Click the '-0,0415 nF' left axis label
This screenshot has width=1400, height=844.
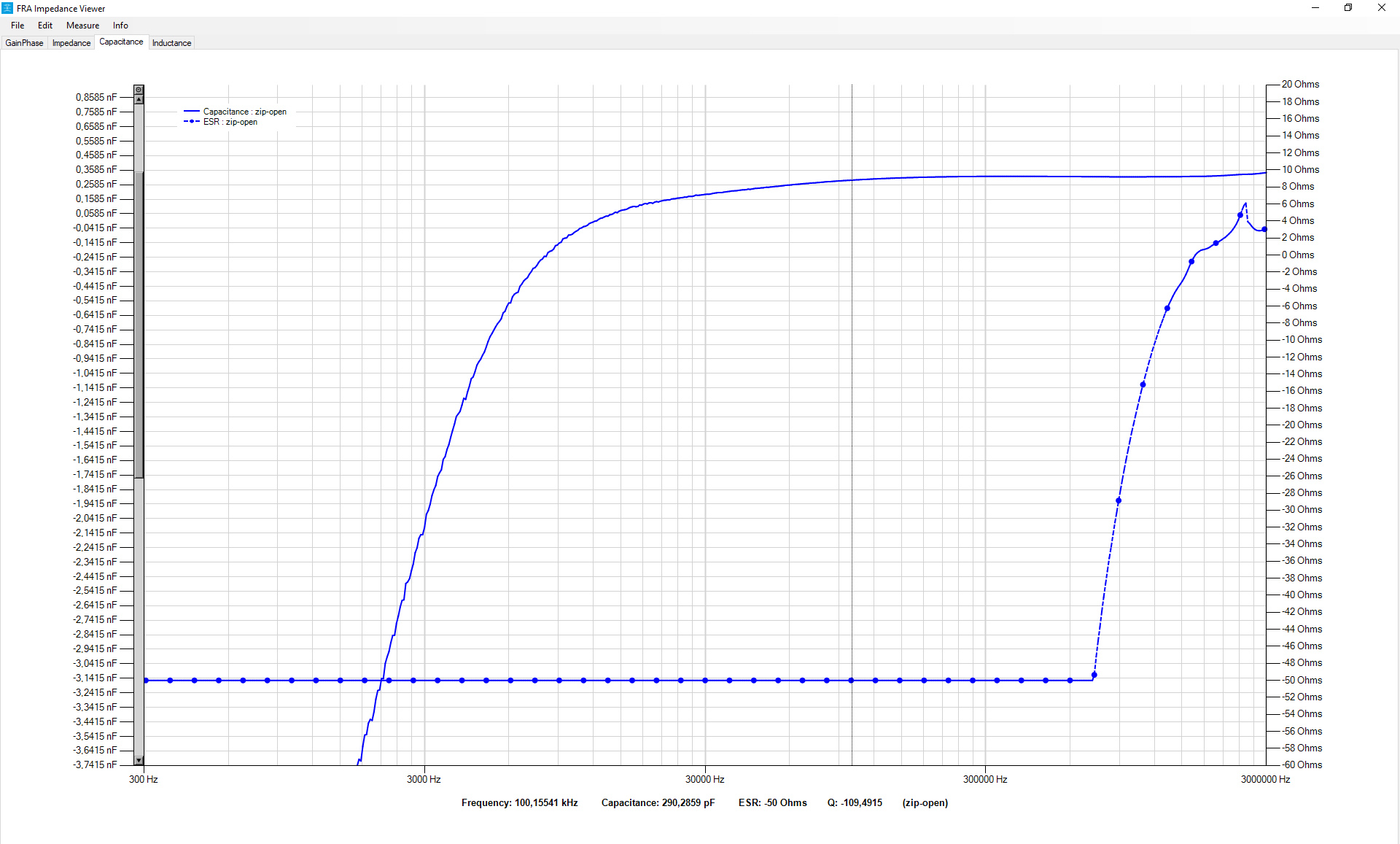pos(95,228)
